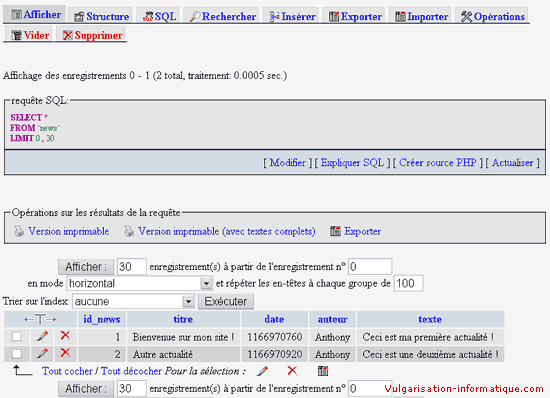Click the cell Ceci est une deuxième actualité !
The height and width of the screenshot is (398, 550).
[x=430, y=354]
